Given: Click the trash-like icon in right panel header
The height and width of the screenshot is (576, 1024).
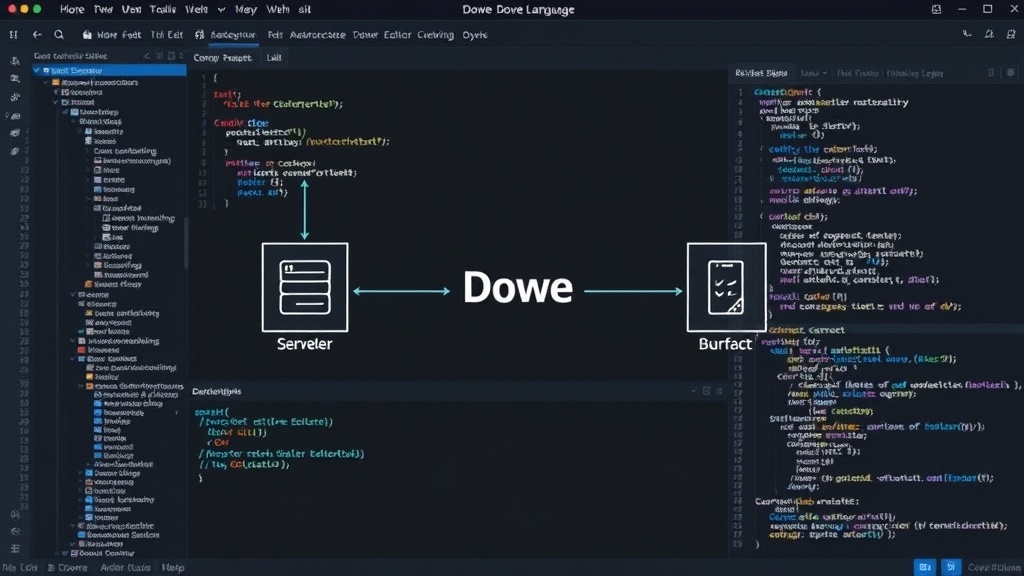Looking at the screenshot, I should pyautogui.click(x=991, y=72).
